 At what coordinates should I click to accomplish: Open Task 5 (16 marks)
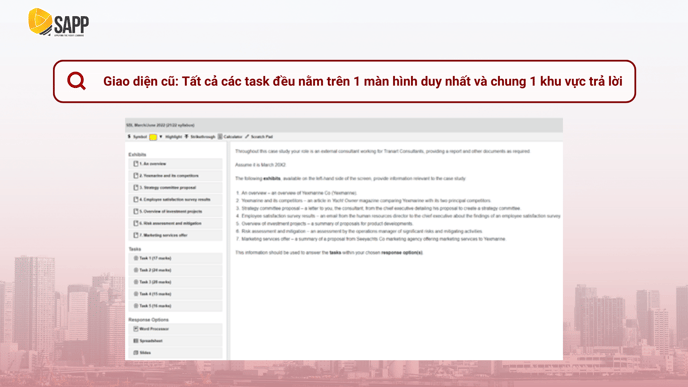pos(176,306)
